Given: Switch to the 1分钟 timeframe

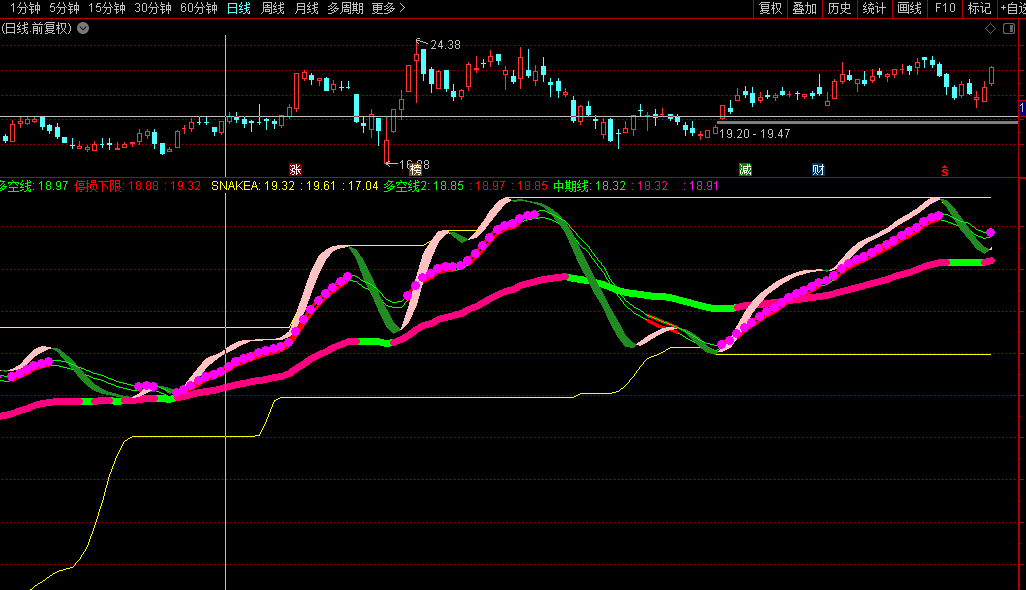Looking at the screenshot, I should click(x=25, y=9).
